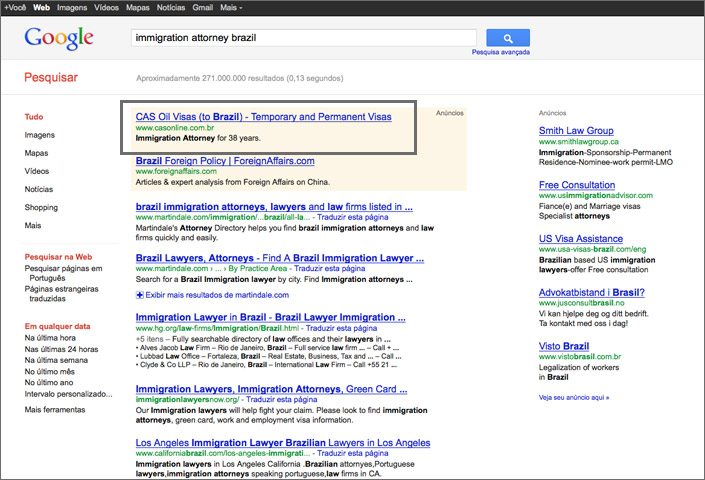The height and width of the screenshot is (480, 705).
Task: Click Veja seu anúncio aqui link
Action: [x=574, y=397]
